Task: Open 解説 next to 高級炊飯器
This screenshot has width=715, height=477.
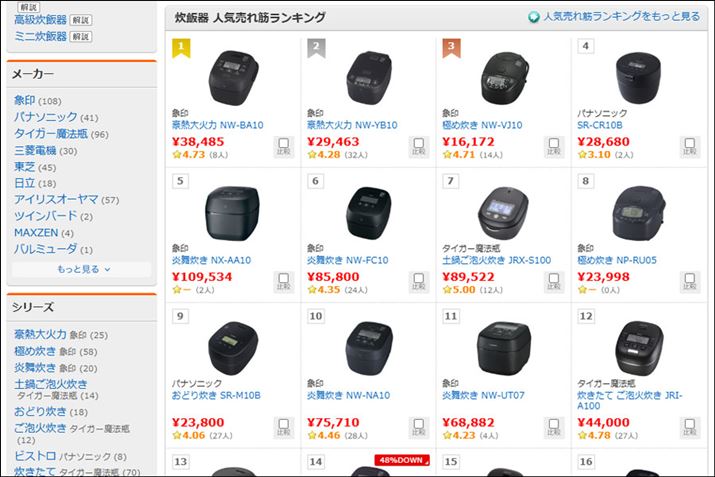Action: coord(81,19)
